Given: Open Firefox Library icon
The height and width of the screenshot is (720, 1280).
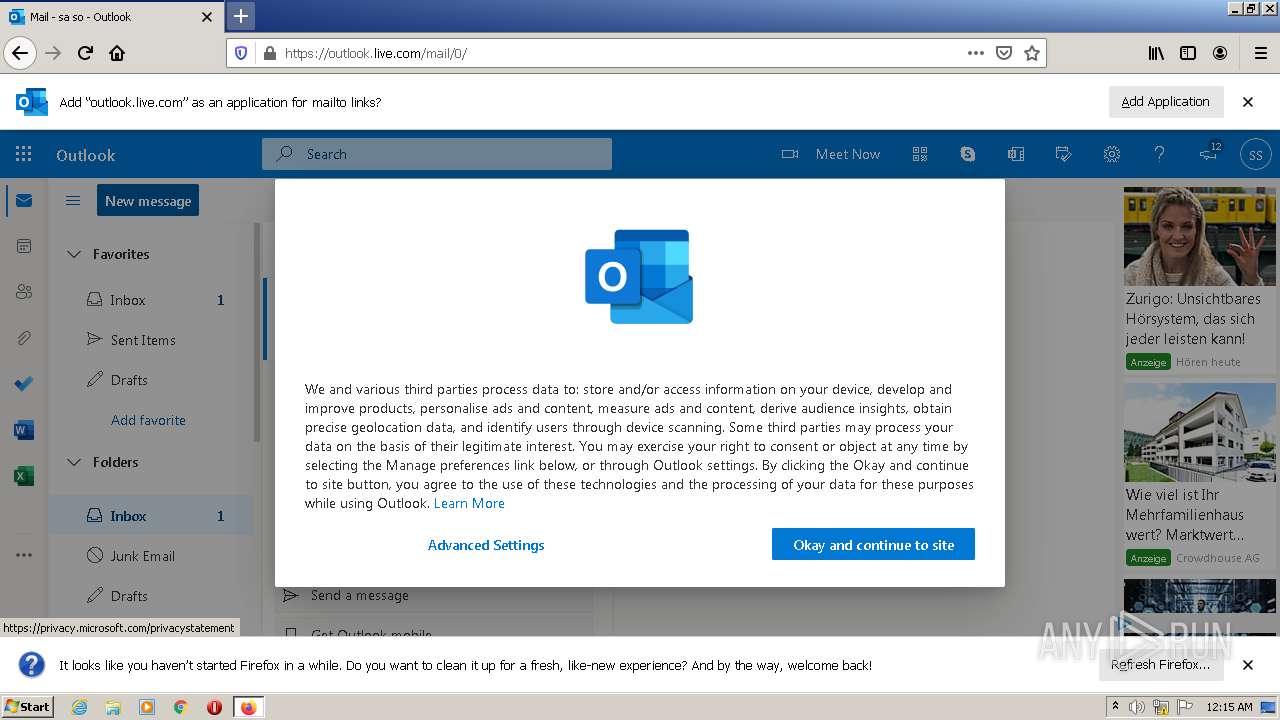Looking at the screenshot, I should pos(1156,53).
